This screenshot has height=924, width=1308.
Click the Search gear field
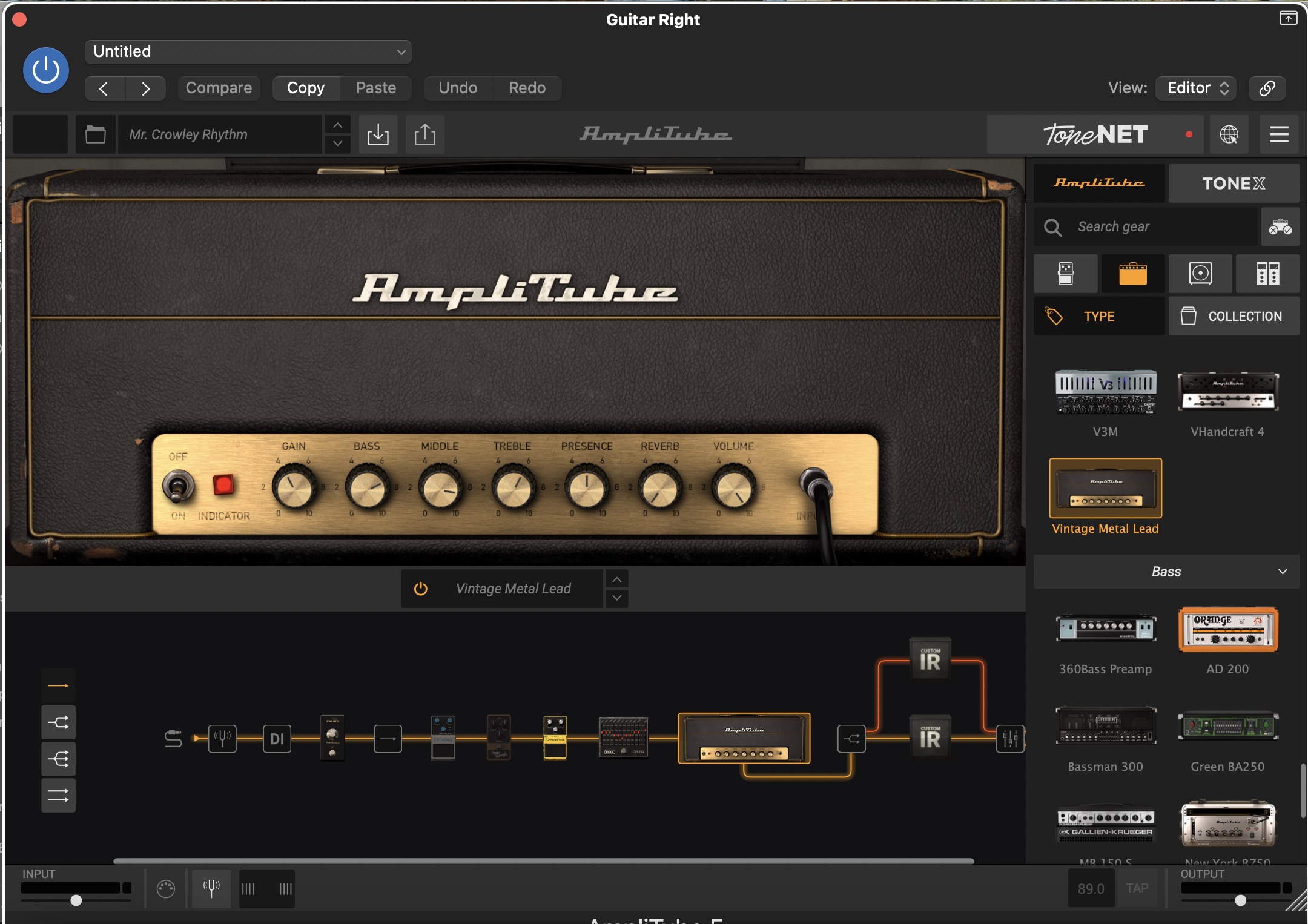(1146, 227)
